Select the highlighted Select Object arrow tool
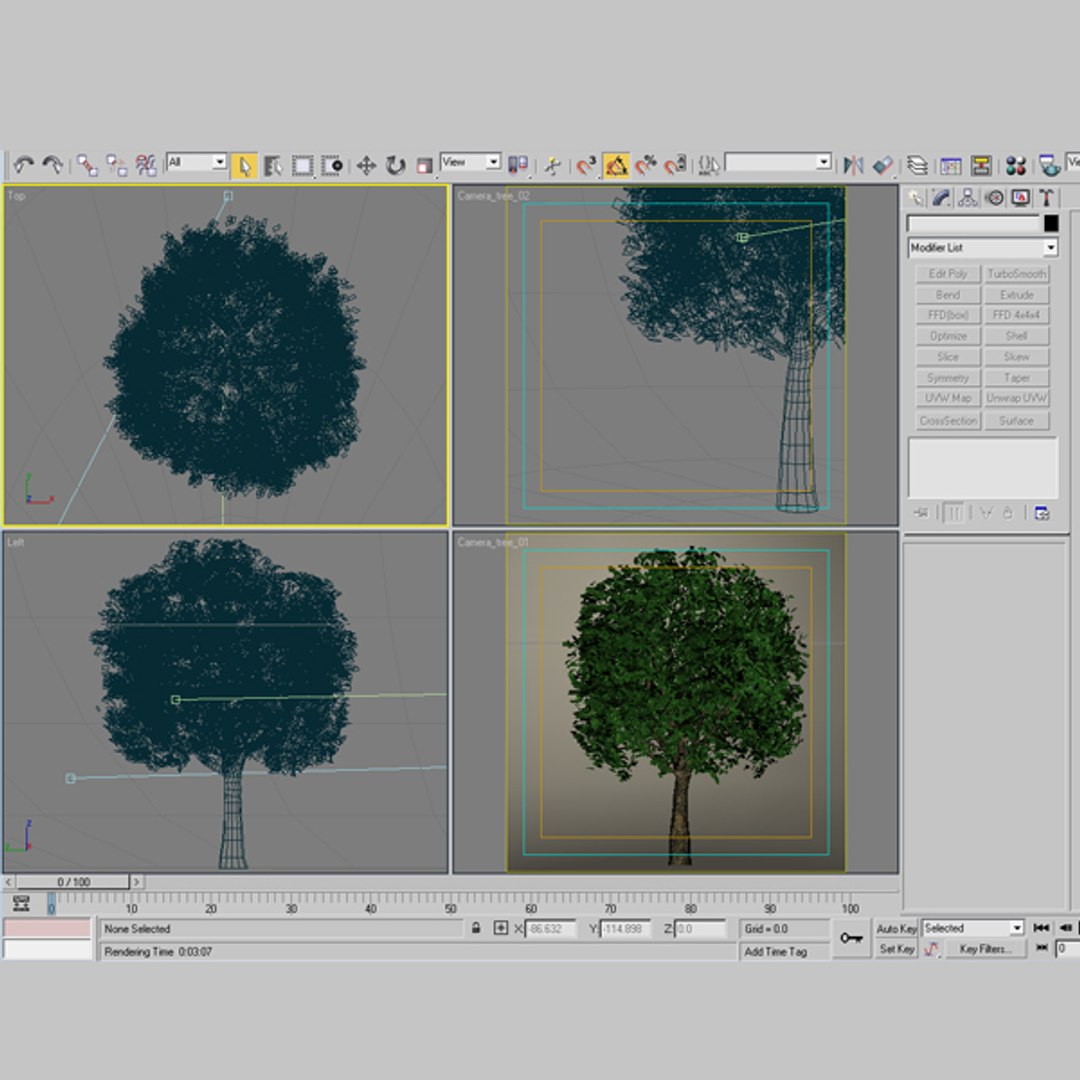Image resolution: width=1080 pixels, height=1080 pixels. (245, 165)
